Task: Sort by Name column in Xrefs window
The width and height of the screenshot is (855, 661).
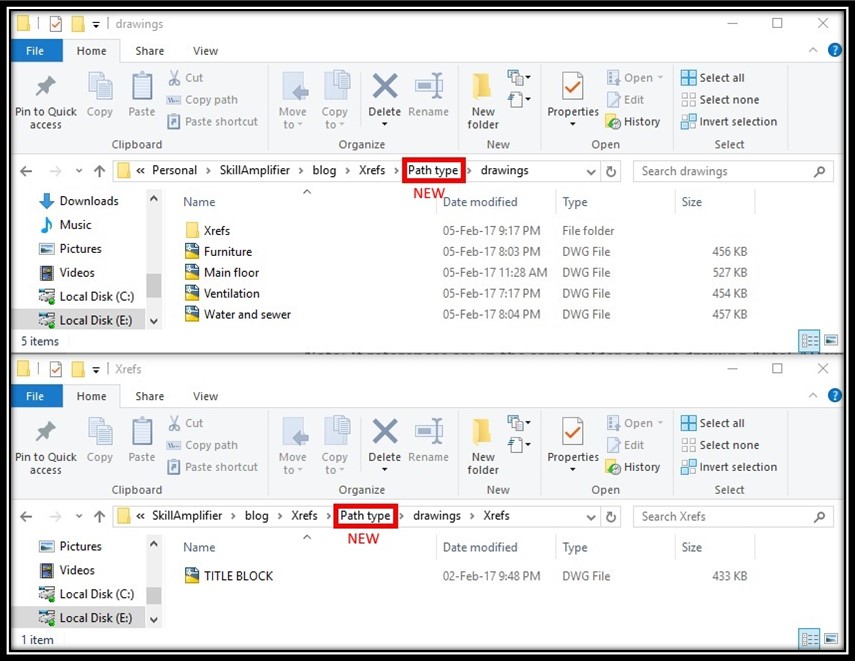Action: [x=199, y=547]
